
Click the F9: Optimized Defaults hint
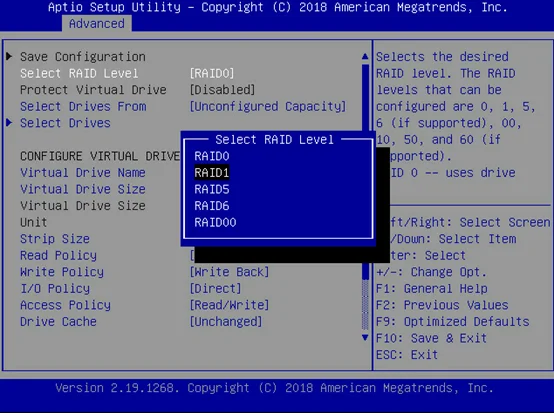click(x=453, y=321)
